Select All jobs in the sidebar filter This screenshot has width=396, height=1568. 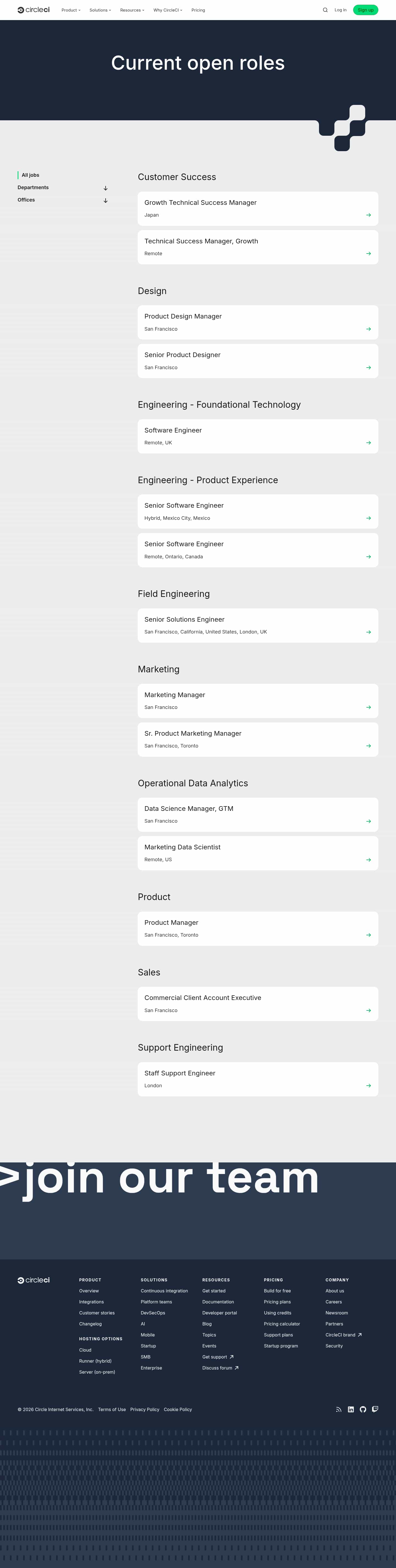tap(31, 175)
